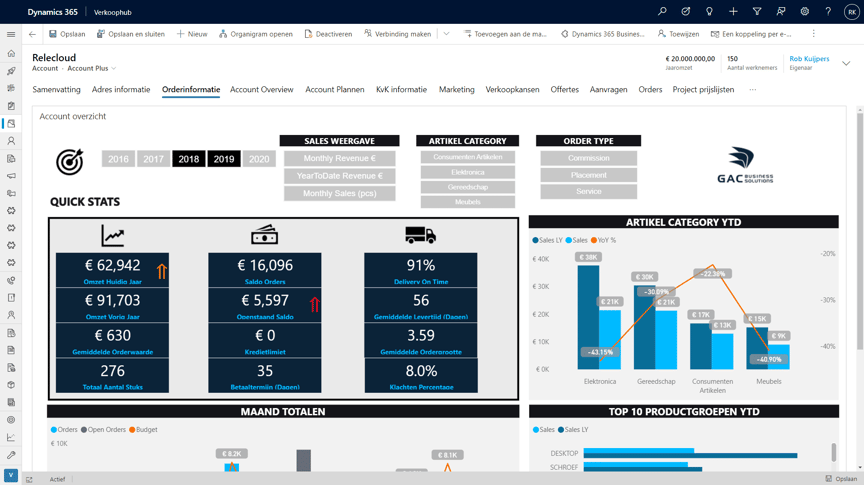Filter by Commission order type
The height and width of the screenshot is (485, 864).
[588, 158]
